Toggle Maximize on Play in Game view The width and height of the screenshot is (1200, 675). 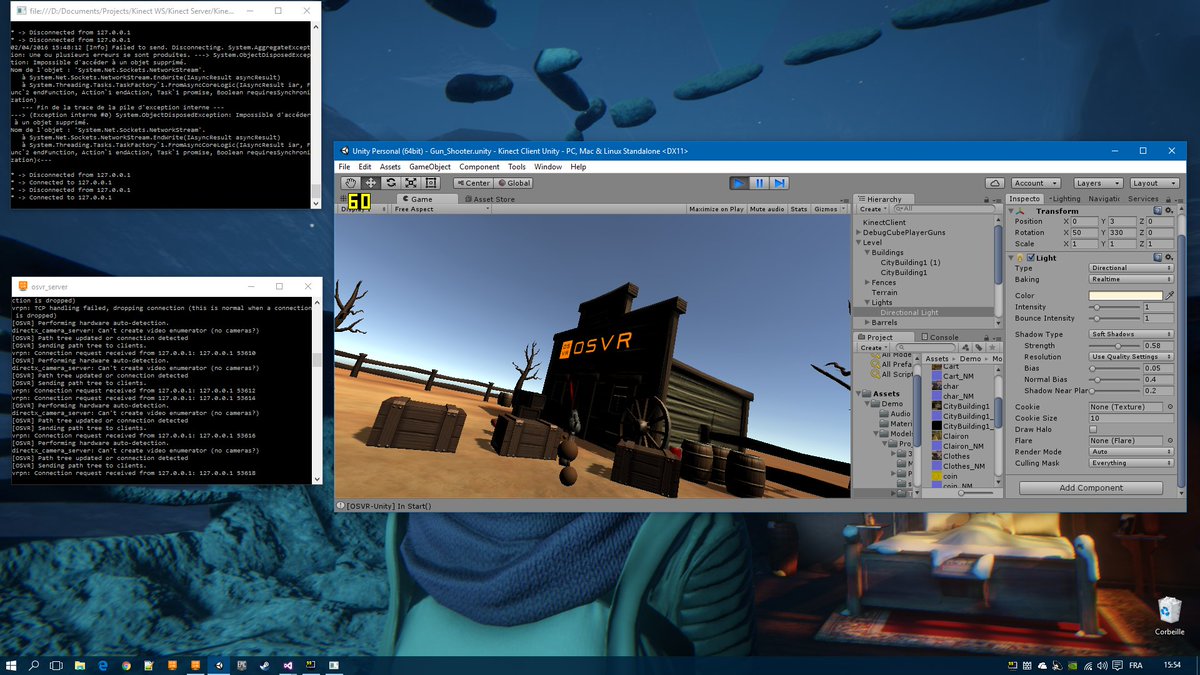tap(716, 210)
